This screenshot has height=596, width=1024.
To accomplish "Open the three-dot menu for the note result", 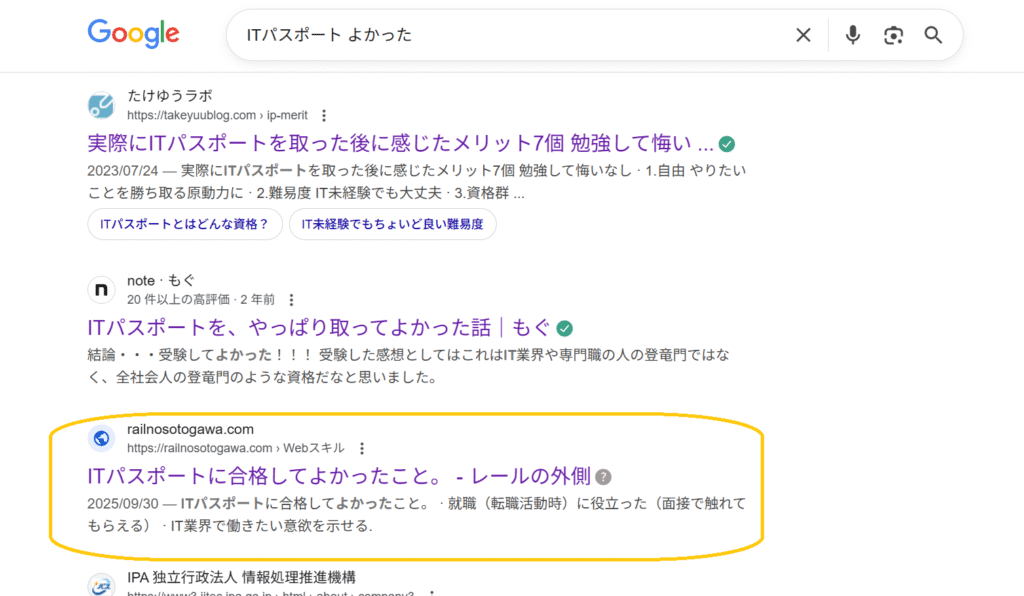I will click(x=291, y=300).
